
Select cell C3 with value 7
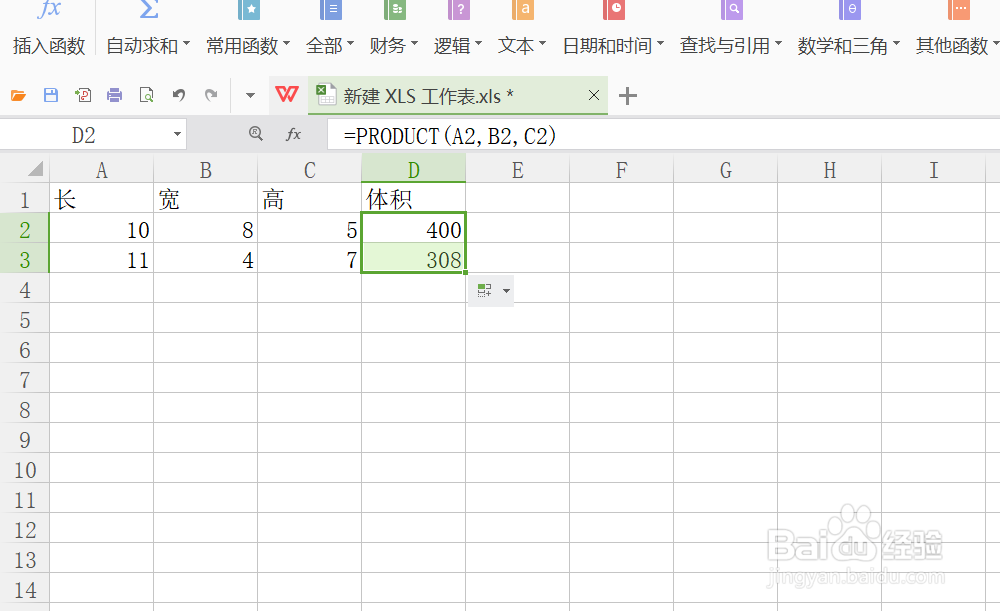click(x=309, y=259)
